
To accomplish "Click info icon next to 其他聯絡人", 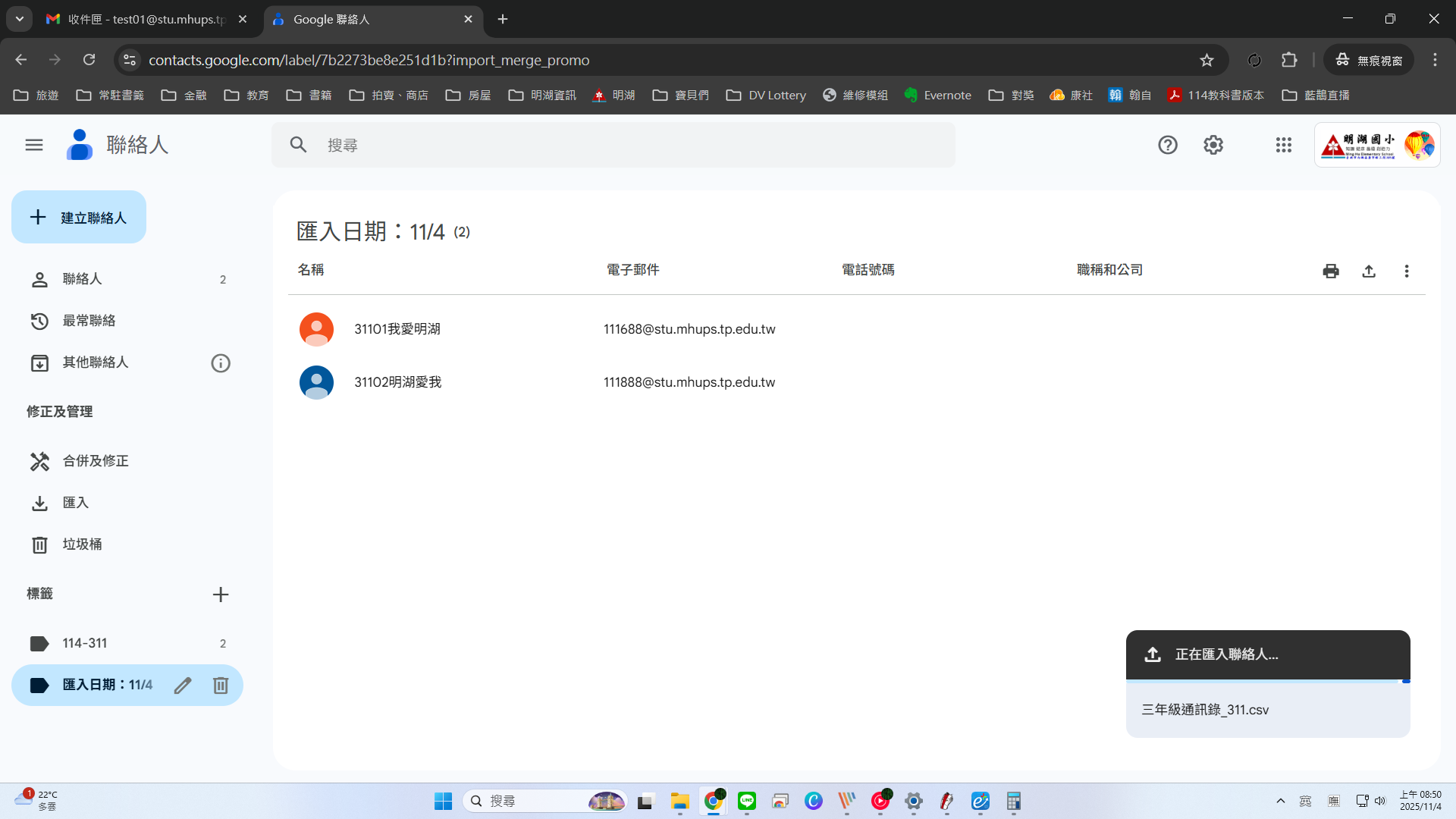I will click(221, 363).
